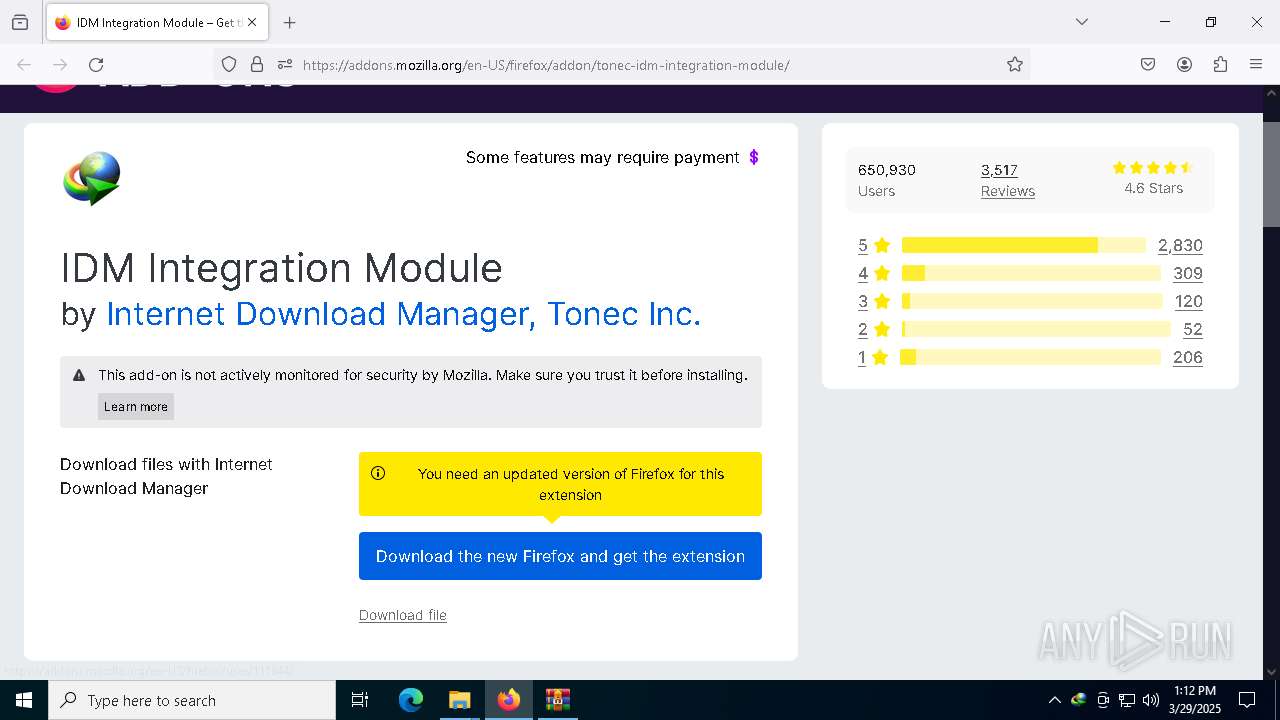Click the warning triangle icon

79,375
